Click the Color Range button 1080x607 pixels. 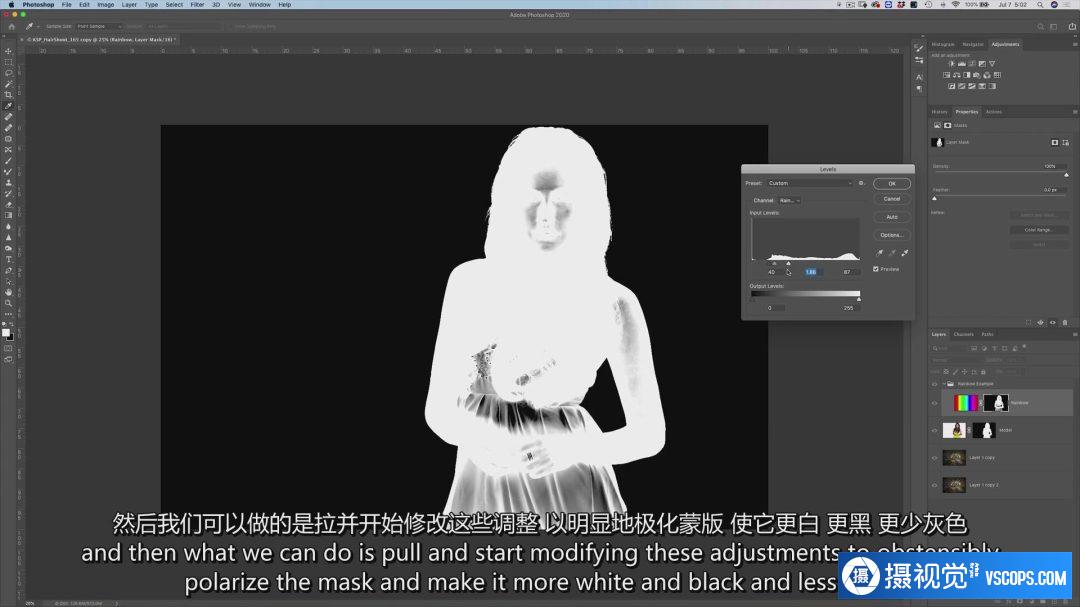1038,230
